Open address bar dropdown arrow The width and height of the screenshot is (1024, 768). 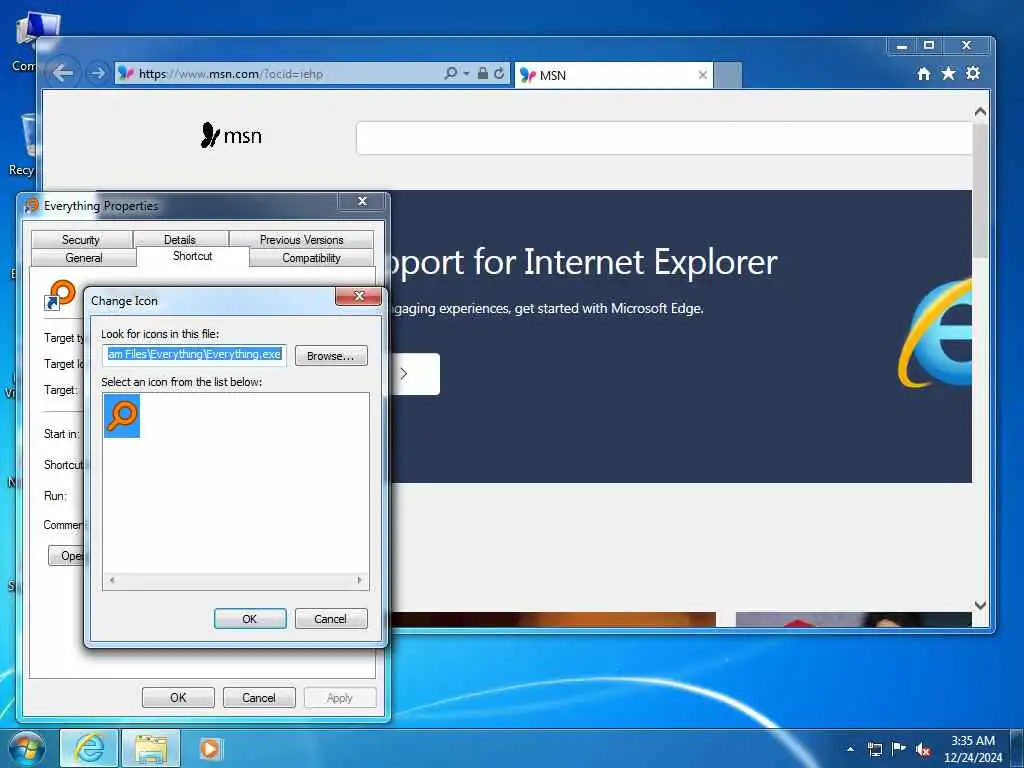(466, 73)
